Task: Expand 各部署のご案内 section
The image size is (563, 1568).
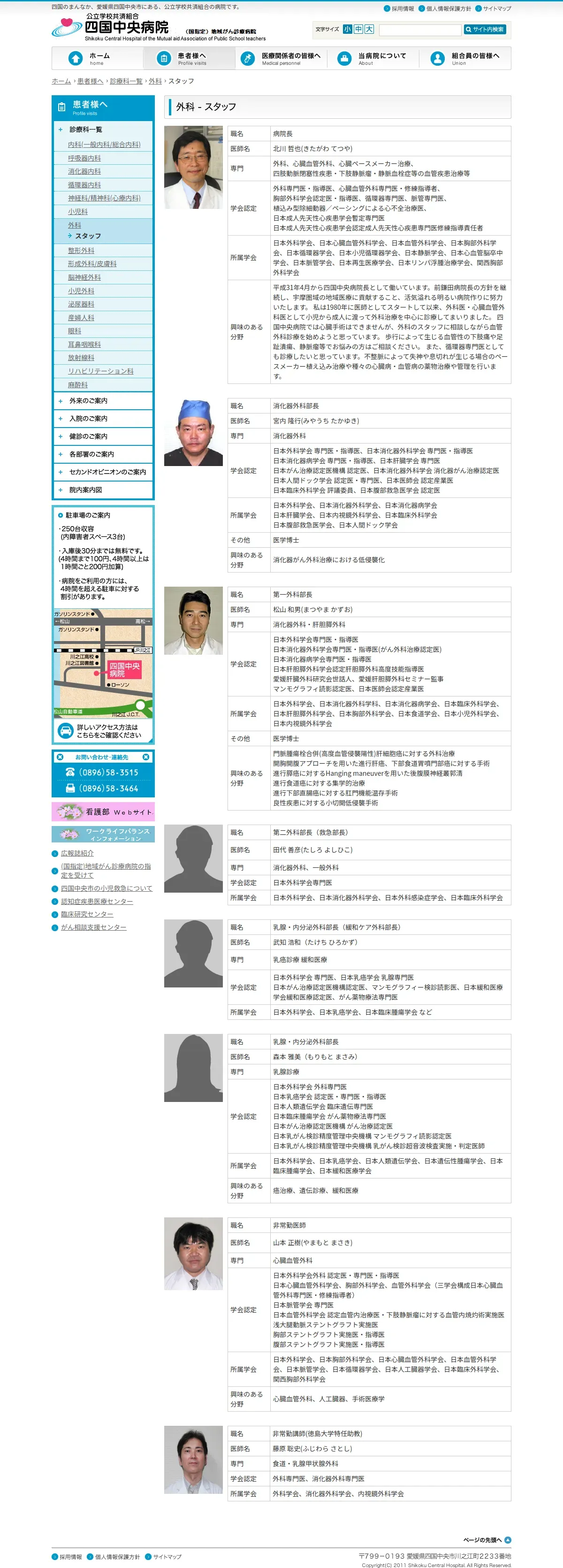Action: coord(104,454)
